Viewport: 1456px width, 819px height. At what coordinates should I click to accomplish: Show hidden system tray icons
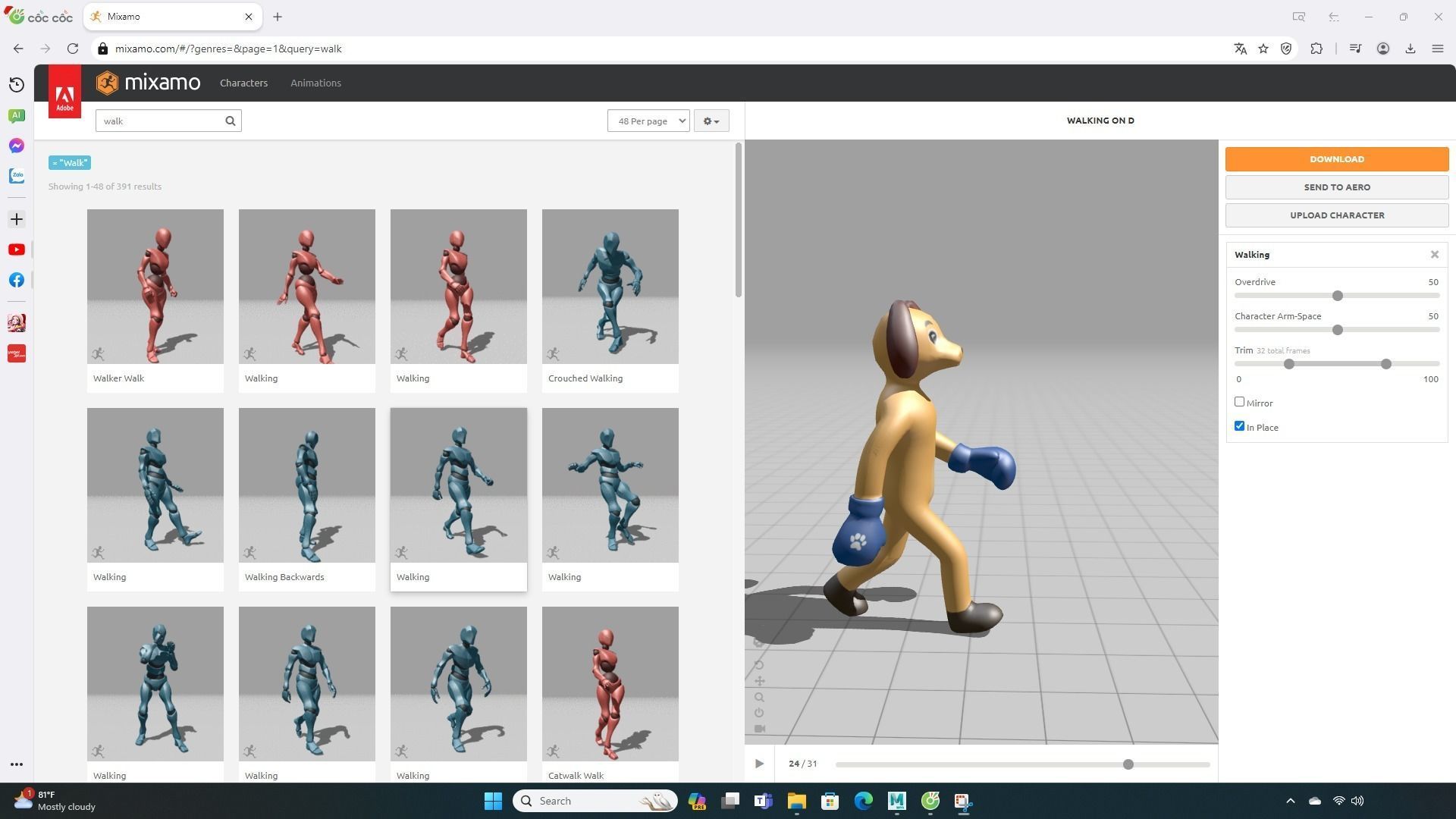(1291, 801)
